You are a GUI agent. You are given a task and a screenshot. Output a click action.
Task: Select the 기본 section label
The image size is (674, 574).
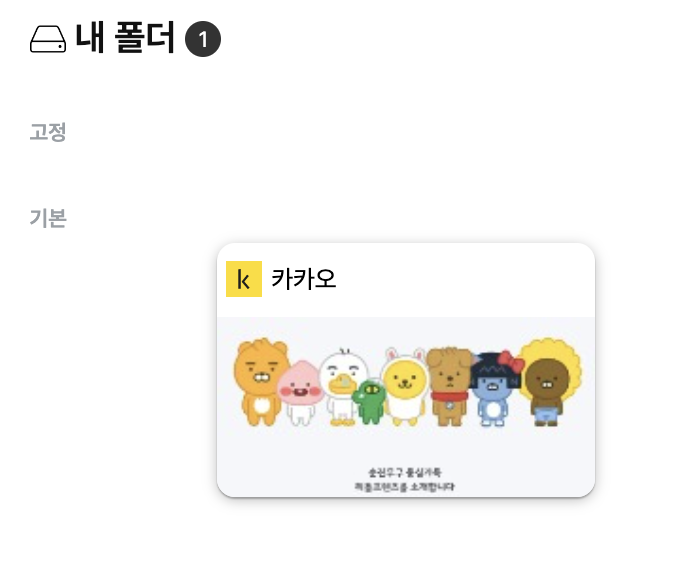click(48, 218)
